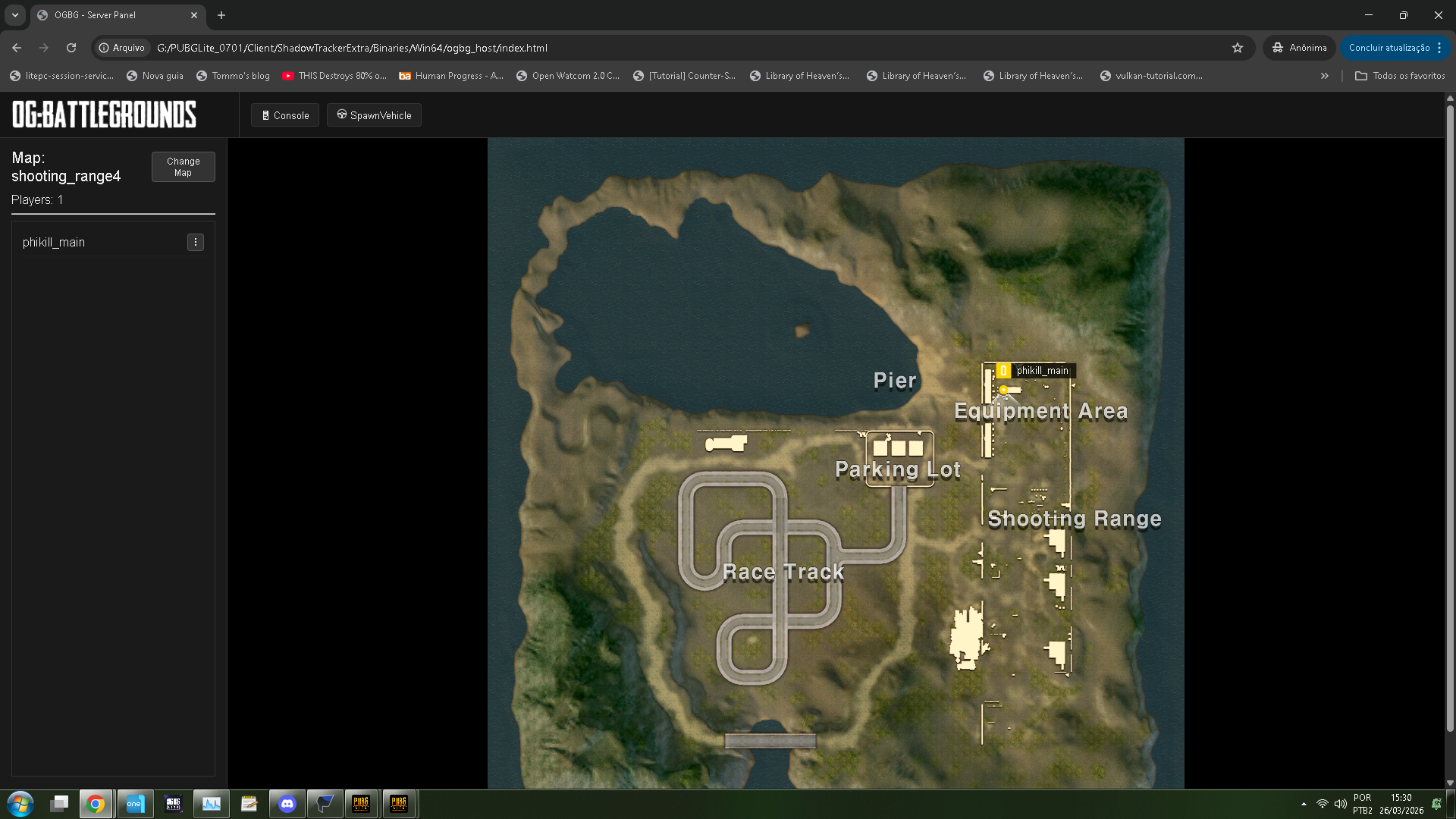
Task: Click the green snoozed notification bell icon
Action: [x=1436, y=804]
